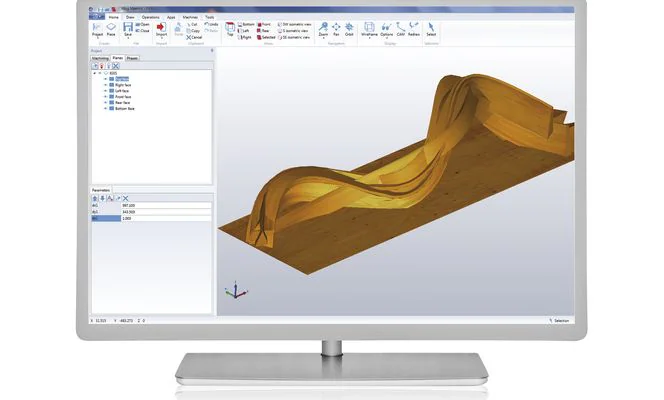Switch to the Machining panel tab
The width and height of the screenshot is (664, 400).
[x=100, y=59]
